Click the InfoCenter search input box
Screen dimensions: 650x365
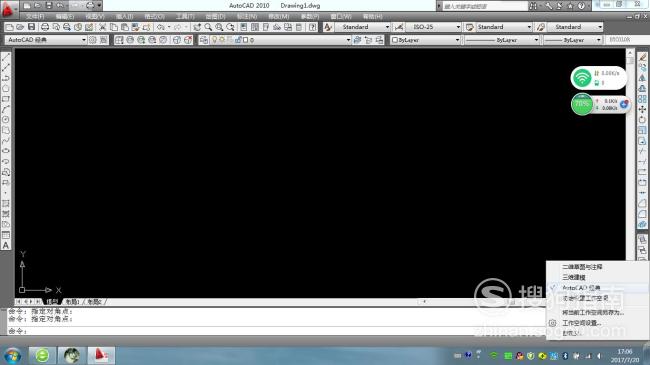(484, 6)
